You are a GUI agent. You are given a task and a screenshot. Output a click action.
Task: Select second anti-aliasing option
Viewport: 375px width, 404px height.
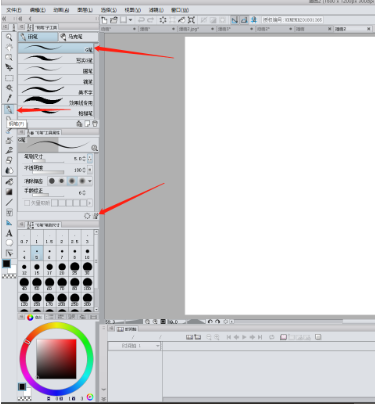click(x=62, y=181)
